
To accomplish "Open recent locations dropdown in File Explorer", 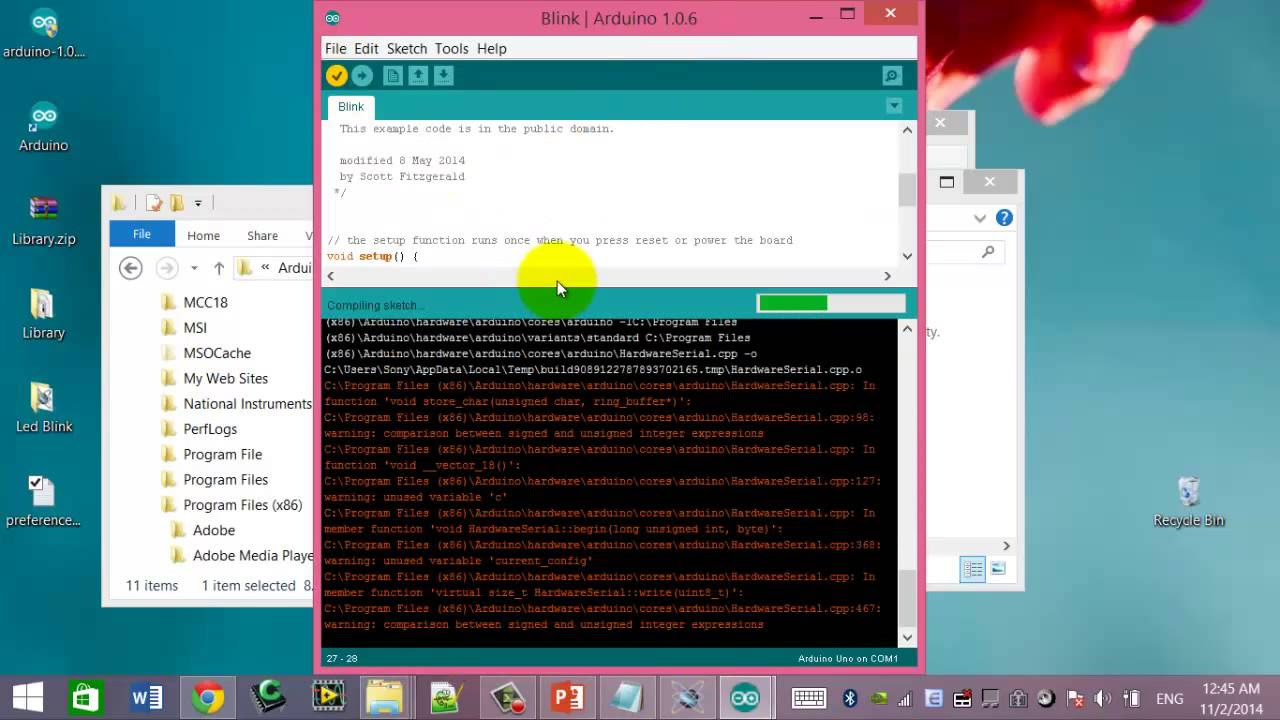I will click(194, 268).
